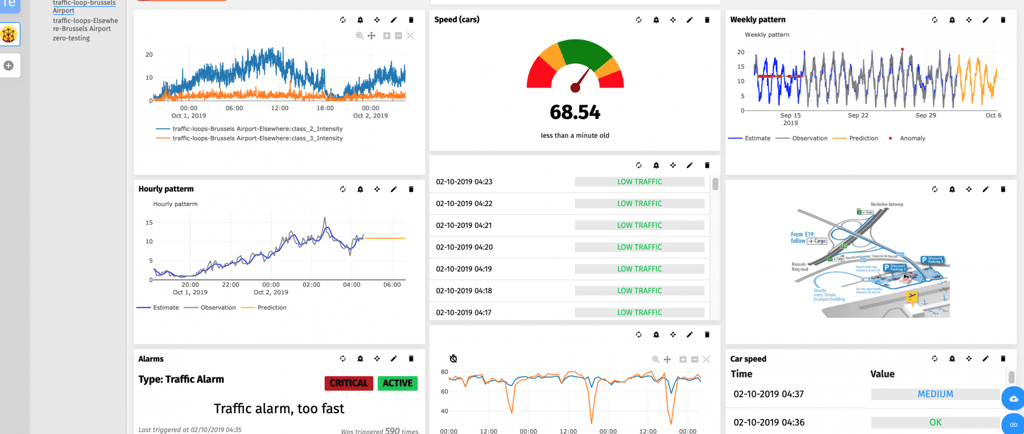Open traffic-loops-Elsewhere-Brussels Airport item

85,24
